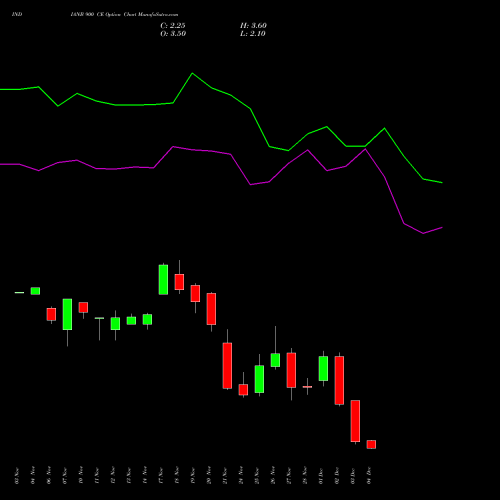Click the close value "C: 2.25"

tap(173, 26)
